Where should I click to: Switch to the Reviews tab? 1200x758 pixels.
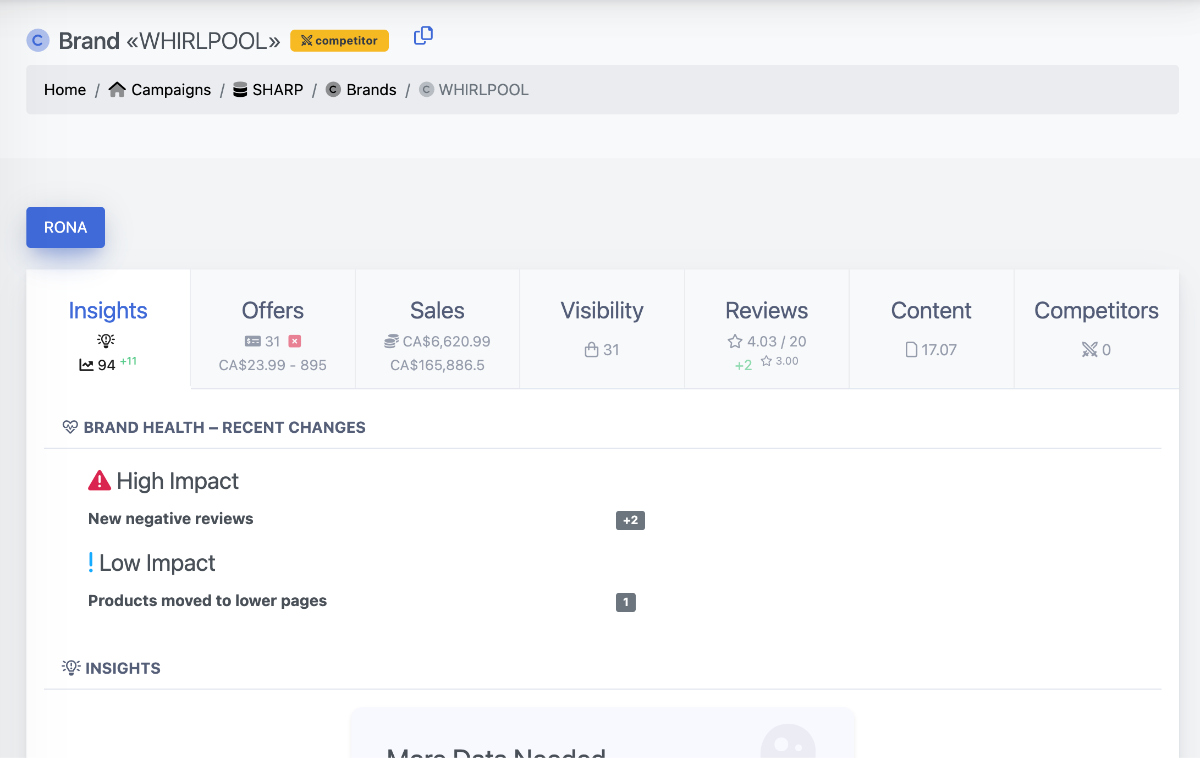coord(767,328)
